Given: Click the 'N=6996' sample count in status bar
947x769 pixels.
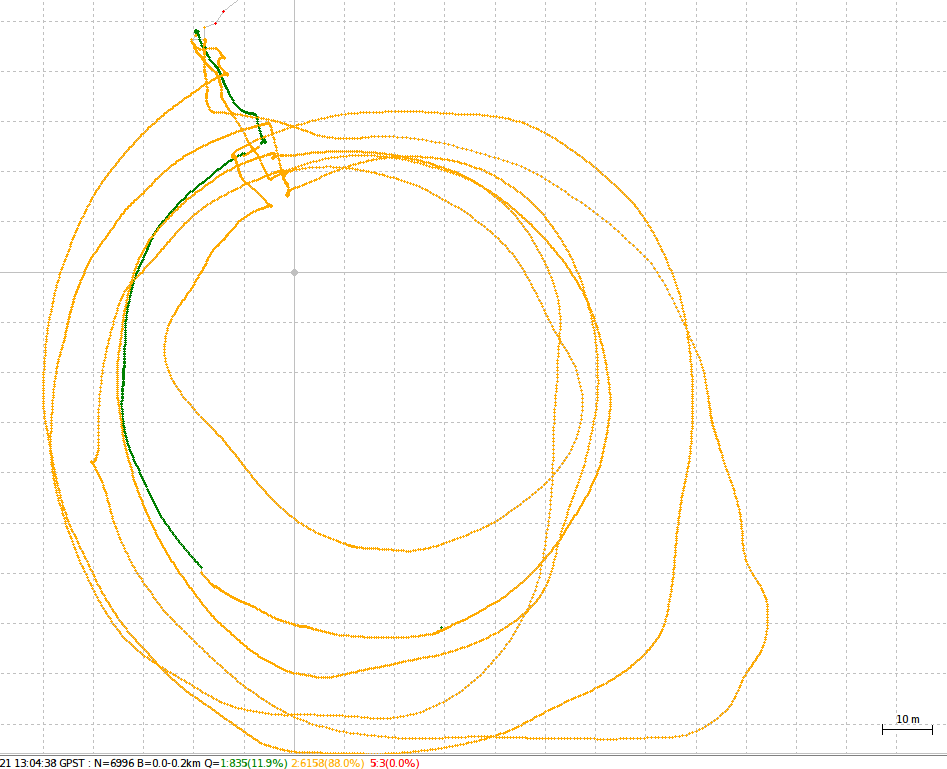Looking at the screenshot, I should pyautogui.click(x=114, y=763).
